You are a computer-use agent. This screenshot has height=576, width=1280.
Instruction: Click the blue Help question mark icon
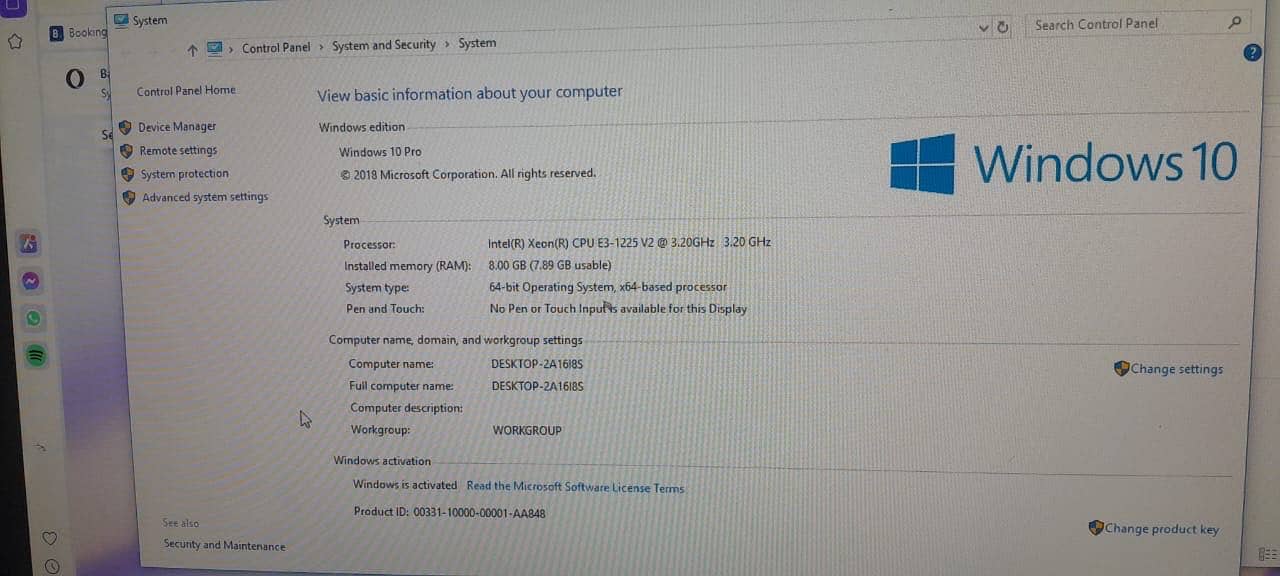tap(1252, 52)
